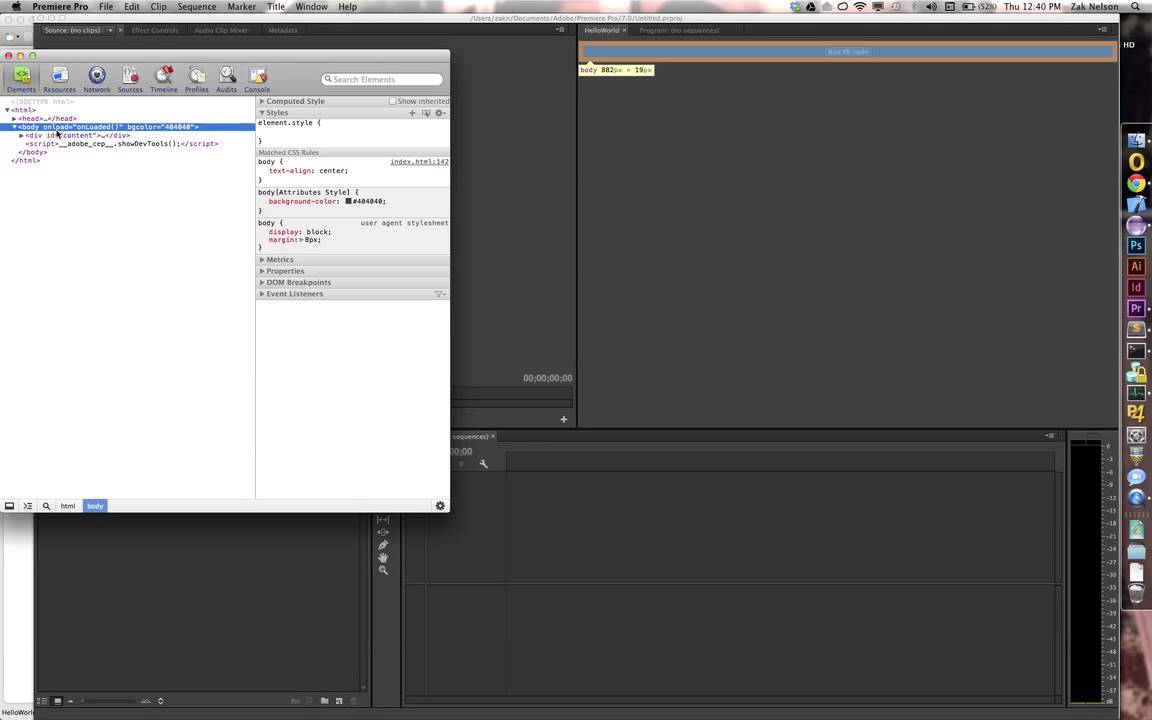The image size is (1152, 720).
Task: Click New Item icon in Project panel
Action: 339,701
